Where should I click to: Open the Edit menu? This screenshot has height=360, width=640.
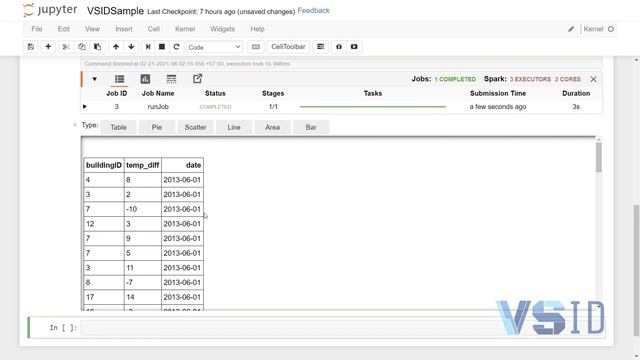click(x=64, y=29)
